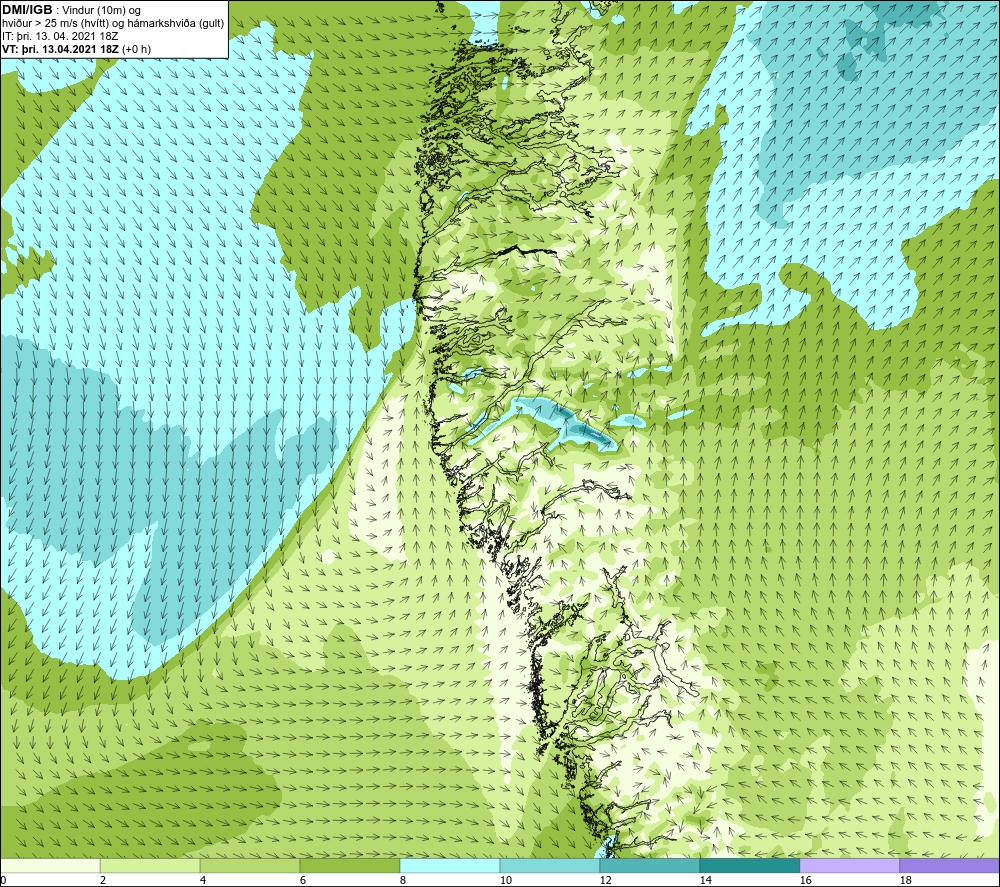Click the 'IT: þri. 13. 04. 2021 18Z' line

coord(60,36)
